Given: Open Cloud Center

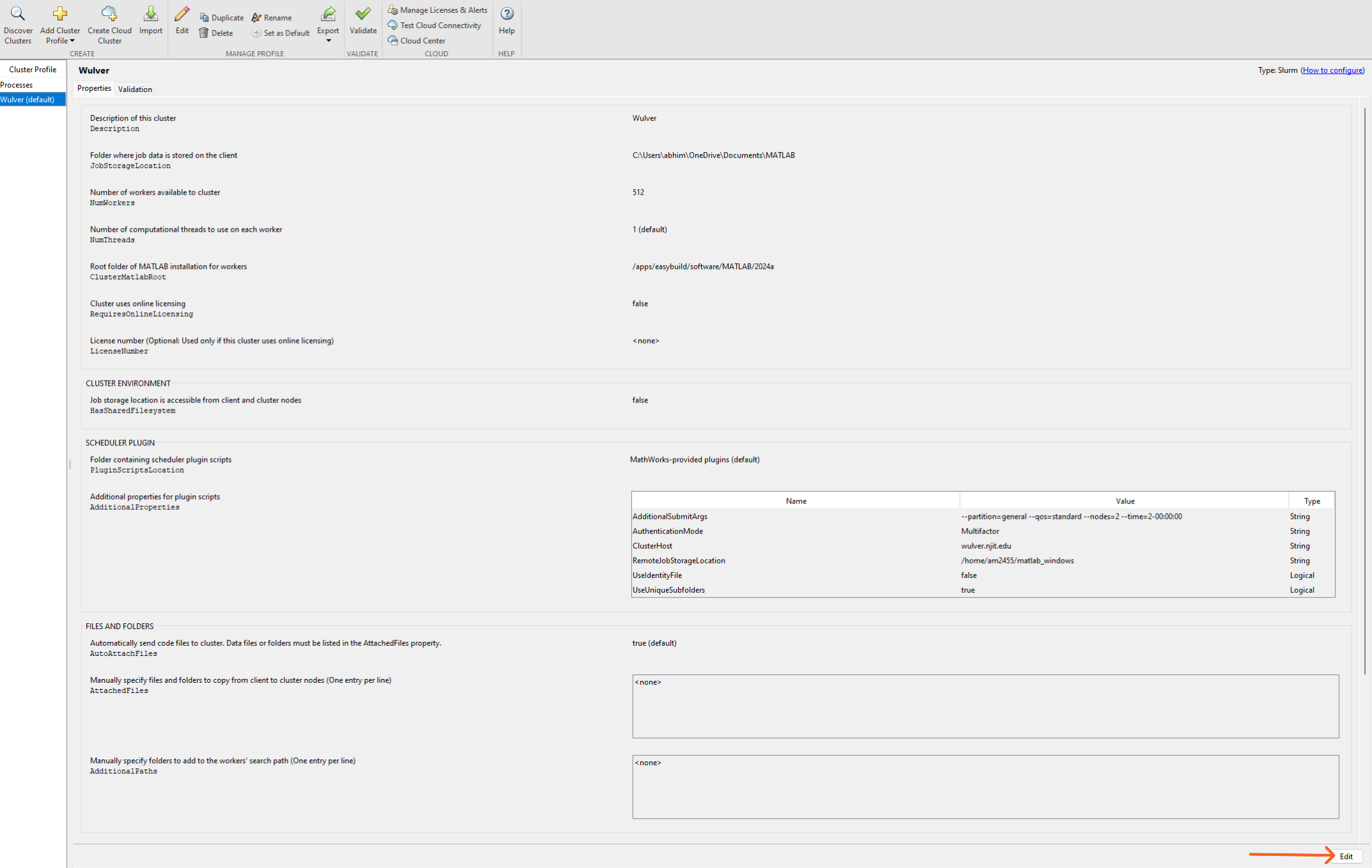Looking at the screenshot, I should click(x=417, y=40).
